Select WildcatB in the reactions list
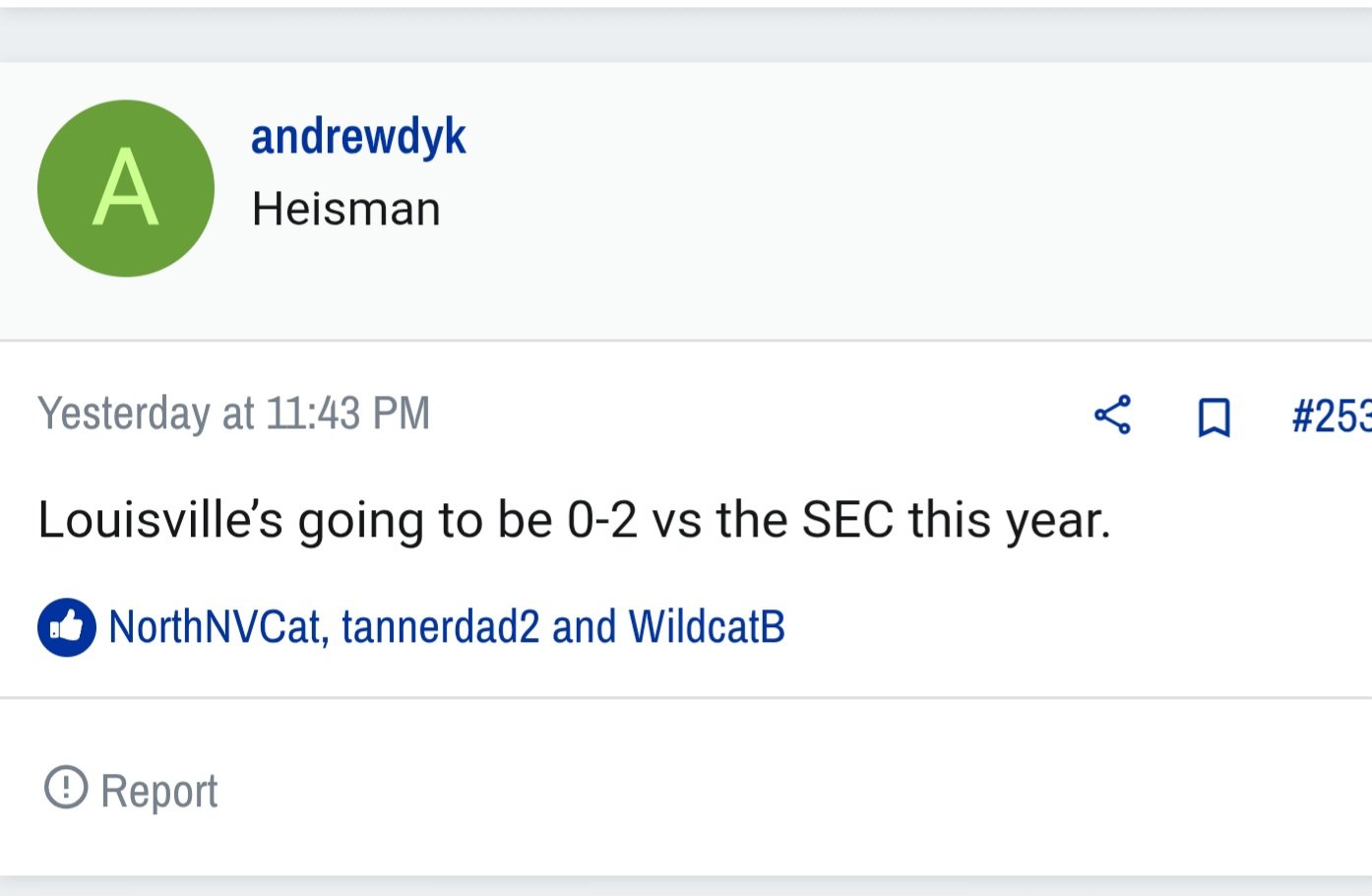This screenshot has height=896, width=1372. click(707, 627)
